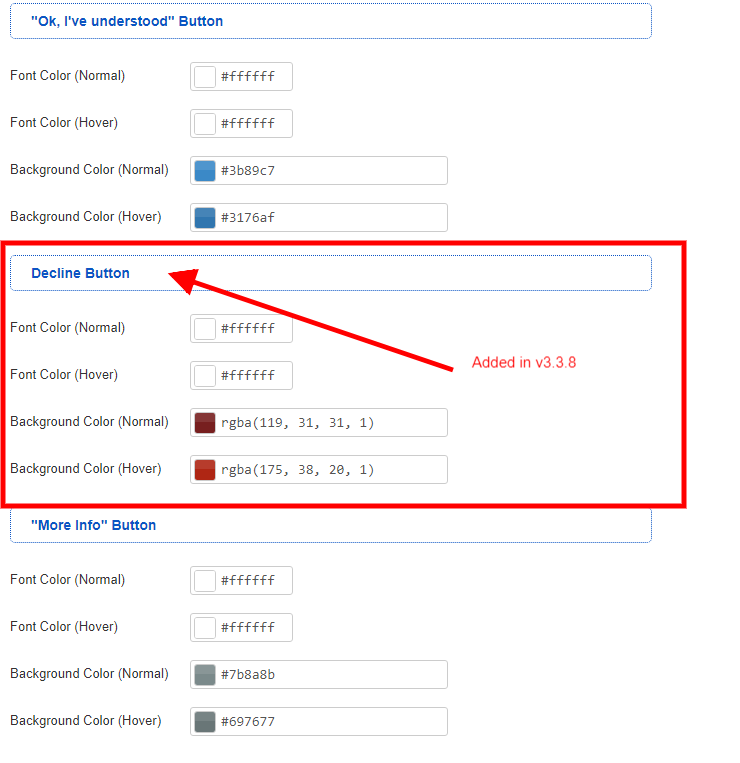Viewport: 740px width, 763px height.
Task: Open the Decline Button section header
Action: click(331, 273)
